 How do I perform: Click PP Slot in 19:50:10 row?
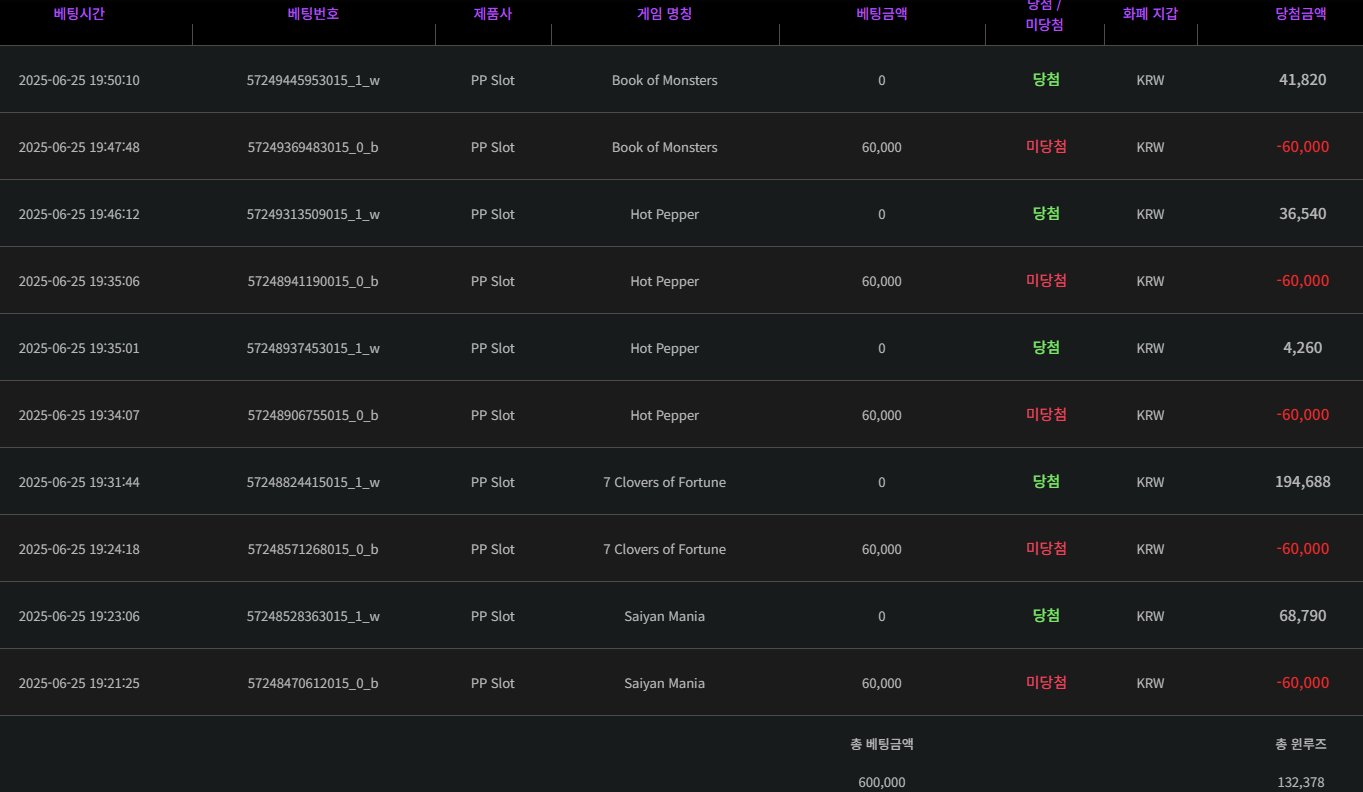tap(493, 80)
